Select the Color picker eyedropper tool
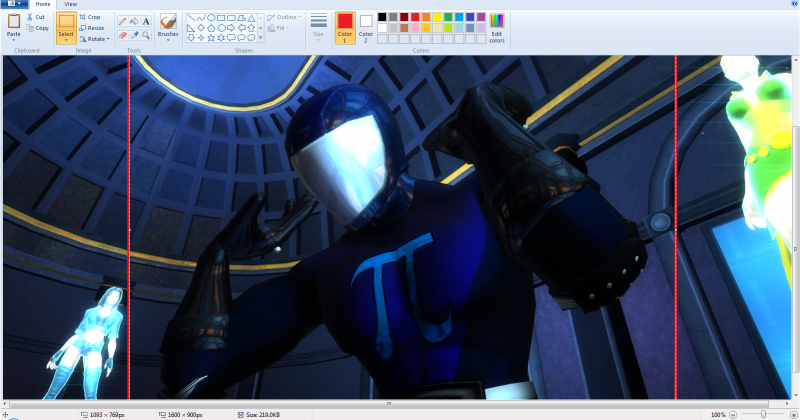Image resolution: width=800 pixels, height=420 pixels. tap(134, 35)
